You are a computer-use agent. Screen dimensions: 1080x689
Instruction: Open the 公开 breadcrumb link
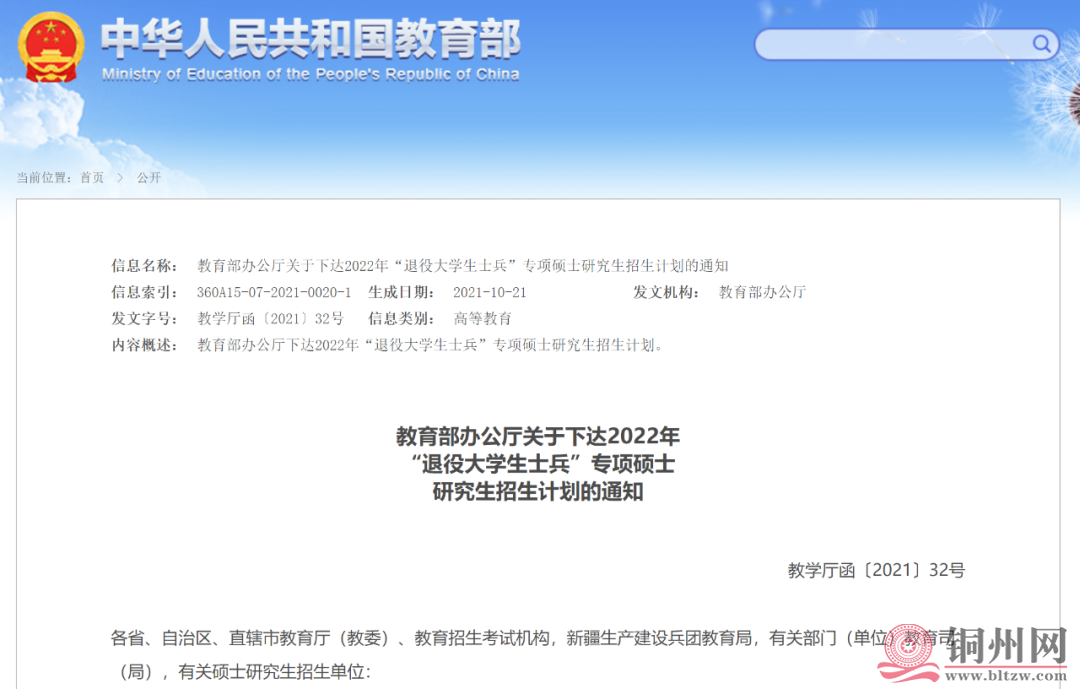[x=150, y=178]
